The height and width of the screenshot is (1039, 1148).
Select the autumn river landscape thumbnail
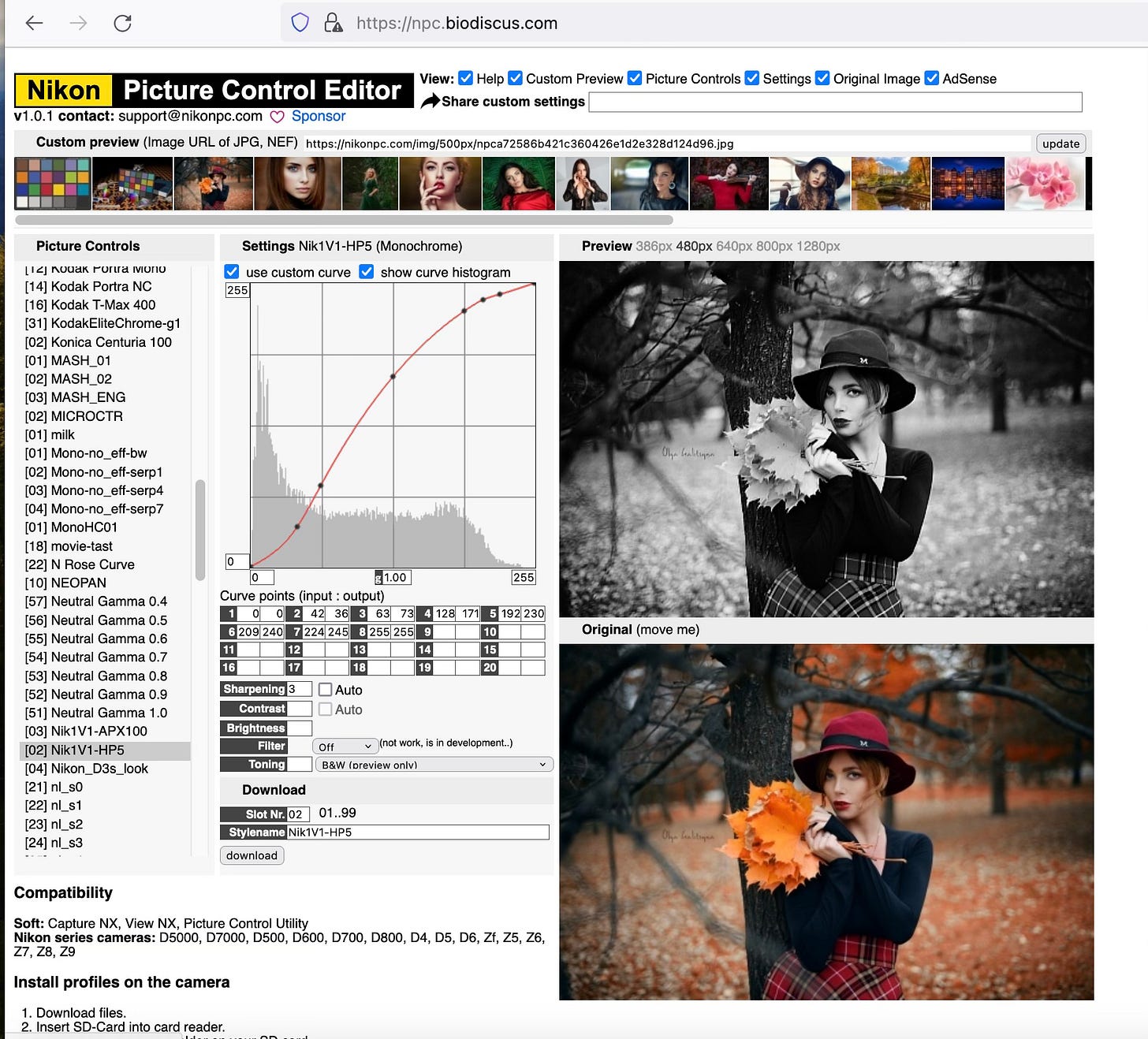[891, 184]
